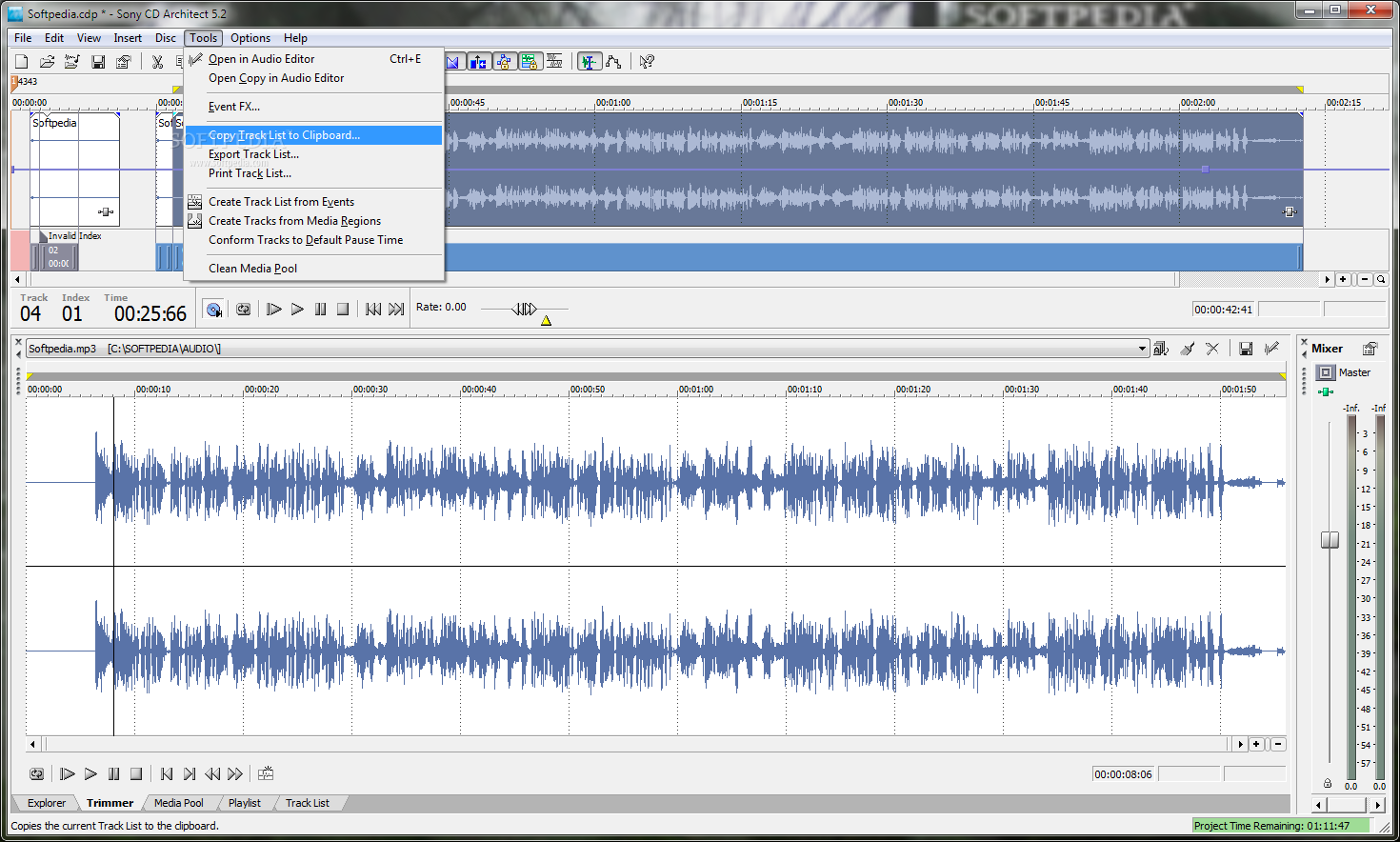Click the Master bus output icon

coord(1326,372)
